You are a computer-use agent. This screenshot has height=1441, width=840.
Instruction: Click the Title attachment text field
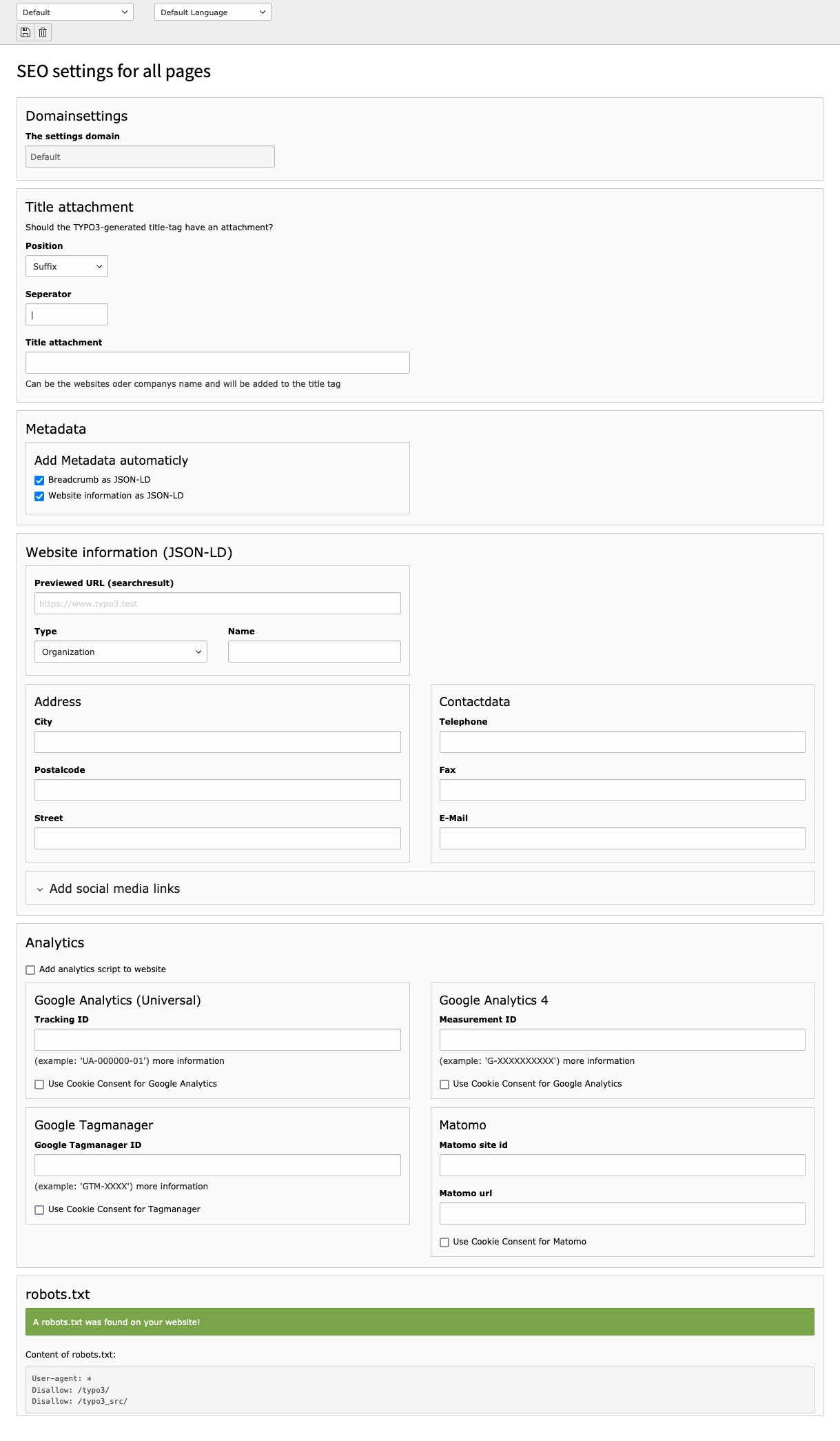217,362
